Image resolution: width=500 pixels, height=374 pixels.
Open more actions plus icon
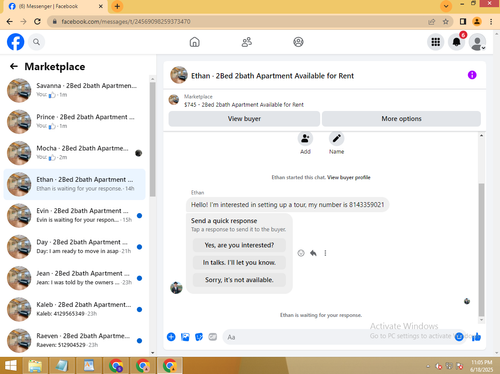coord(171,337)
